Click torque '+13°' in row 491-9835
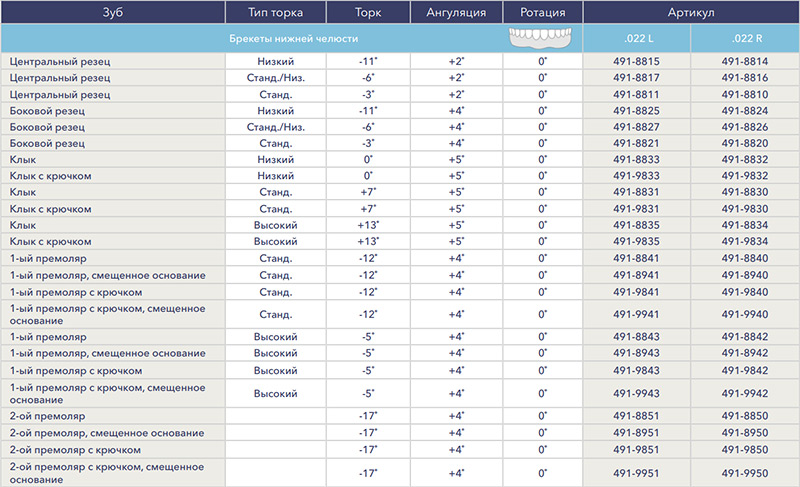This screenshot has width=800, height=487. [368, 241]
